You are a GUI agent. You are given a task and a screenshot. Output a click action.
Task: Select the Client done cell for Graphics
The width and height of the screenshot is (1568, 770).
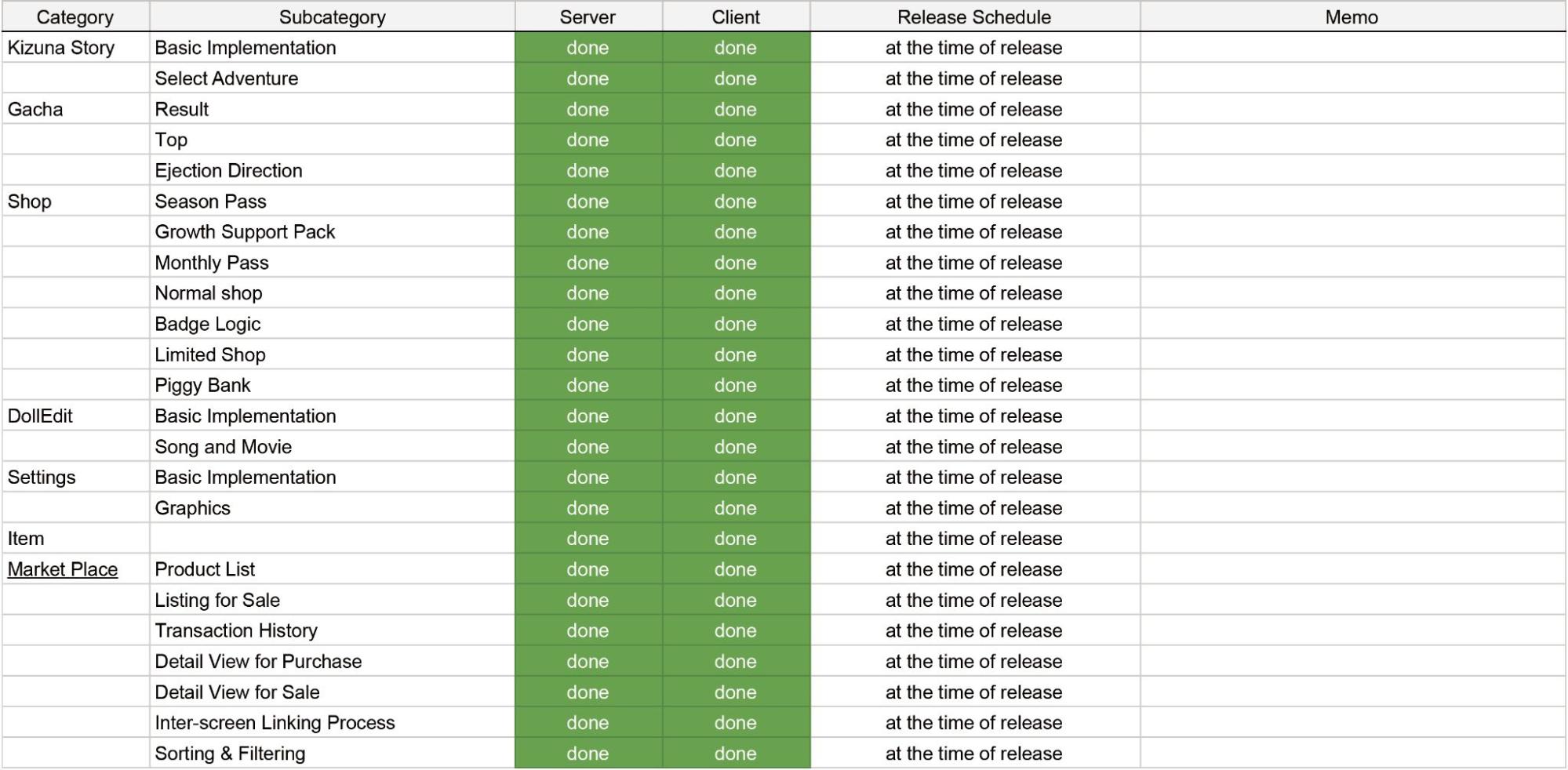click(x=736, y=508)
